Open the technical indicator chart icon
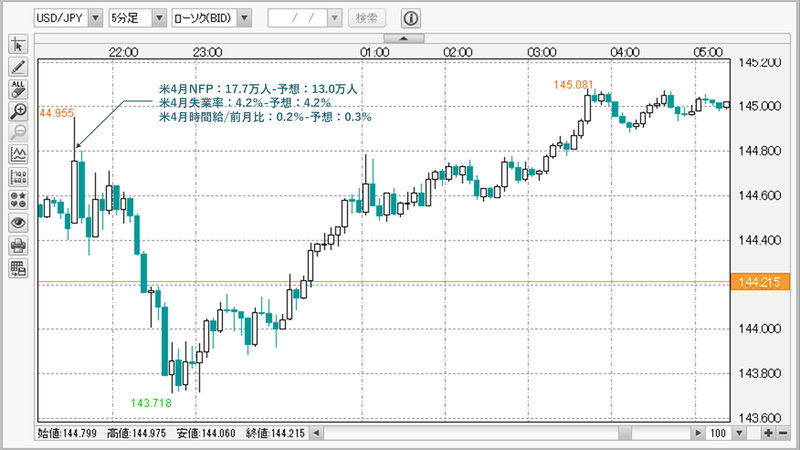Viewport: 800px width, 450px height. point(18,155)
